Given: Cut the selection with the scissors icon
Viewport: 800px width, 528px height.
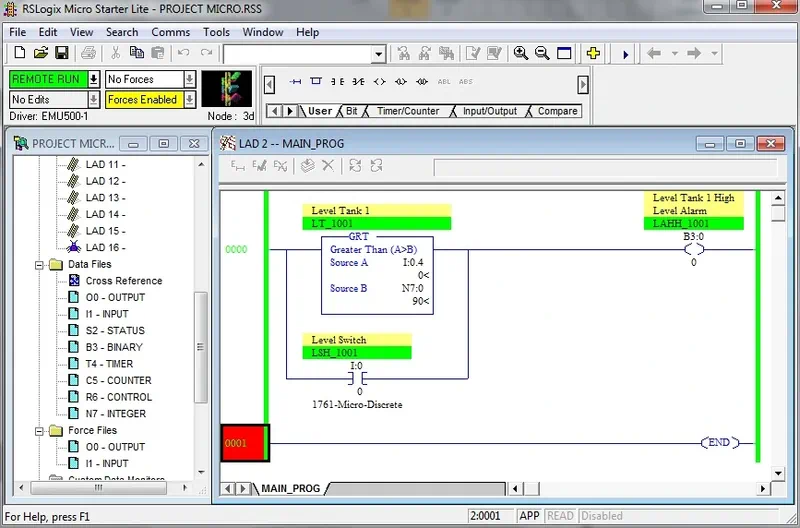Looking at the screenshot, I should coord(115,53).
